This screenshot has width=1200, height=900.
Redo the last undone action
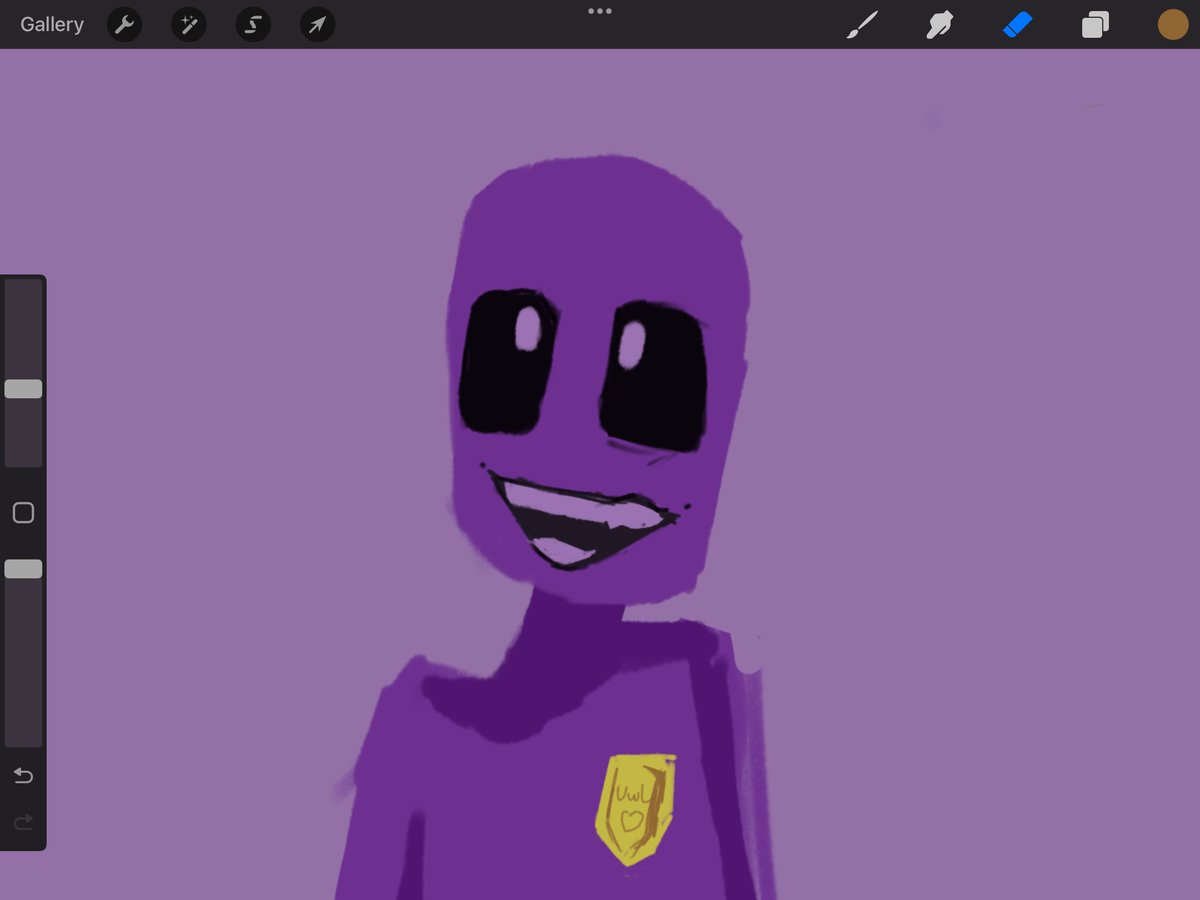click(23, 822)
